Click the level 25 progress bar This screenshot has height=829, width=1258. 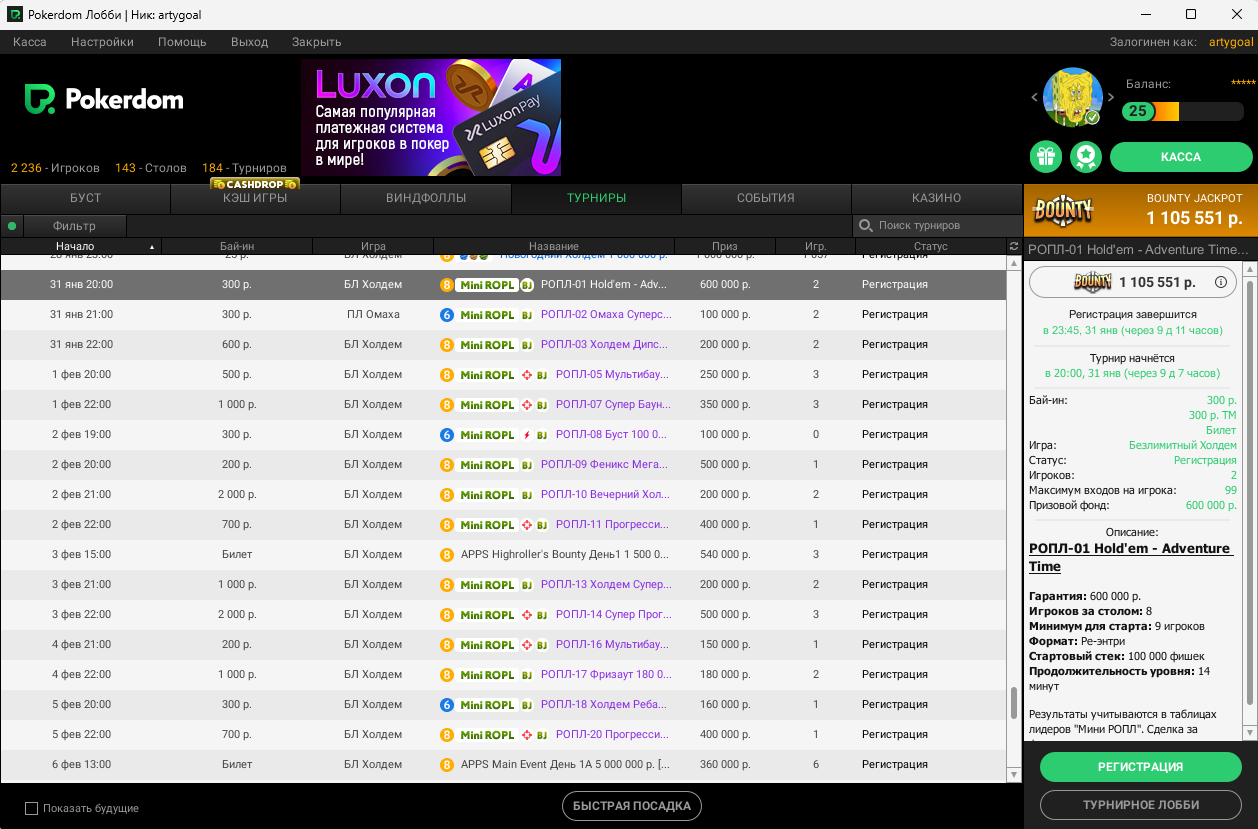tap(1183, 111)
